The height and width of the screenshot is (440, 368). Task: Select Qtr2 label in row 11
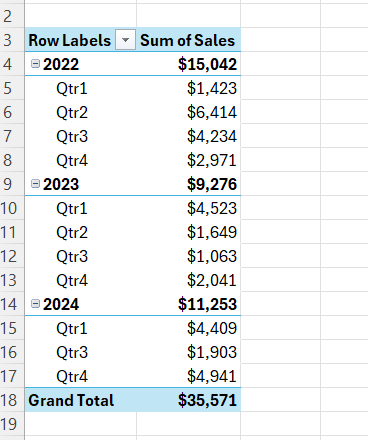pyautogui.click(x=72, y=233)
